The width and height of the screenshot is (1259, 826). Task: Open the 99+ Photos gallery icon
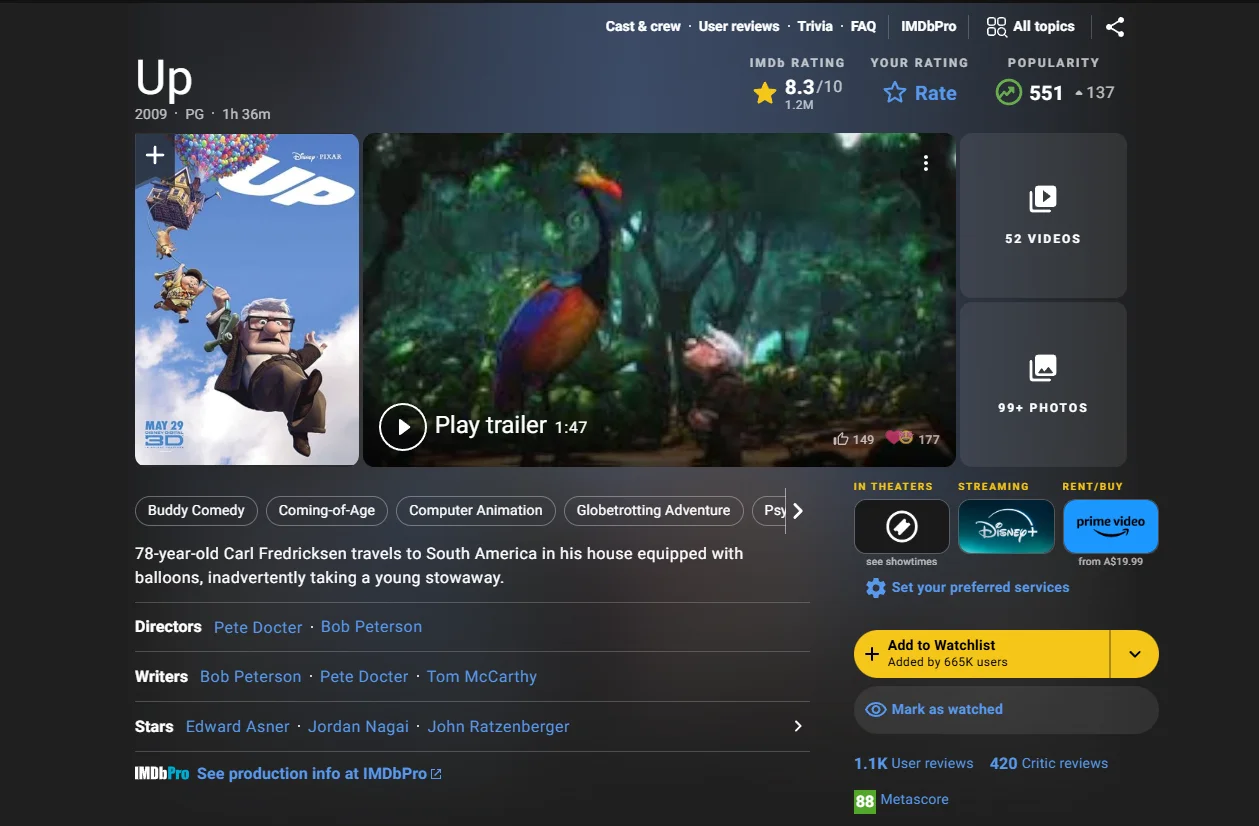(x=1041, y=368)
